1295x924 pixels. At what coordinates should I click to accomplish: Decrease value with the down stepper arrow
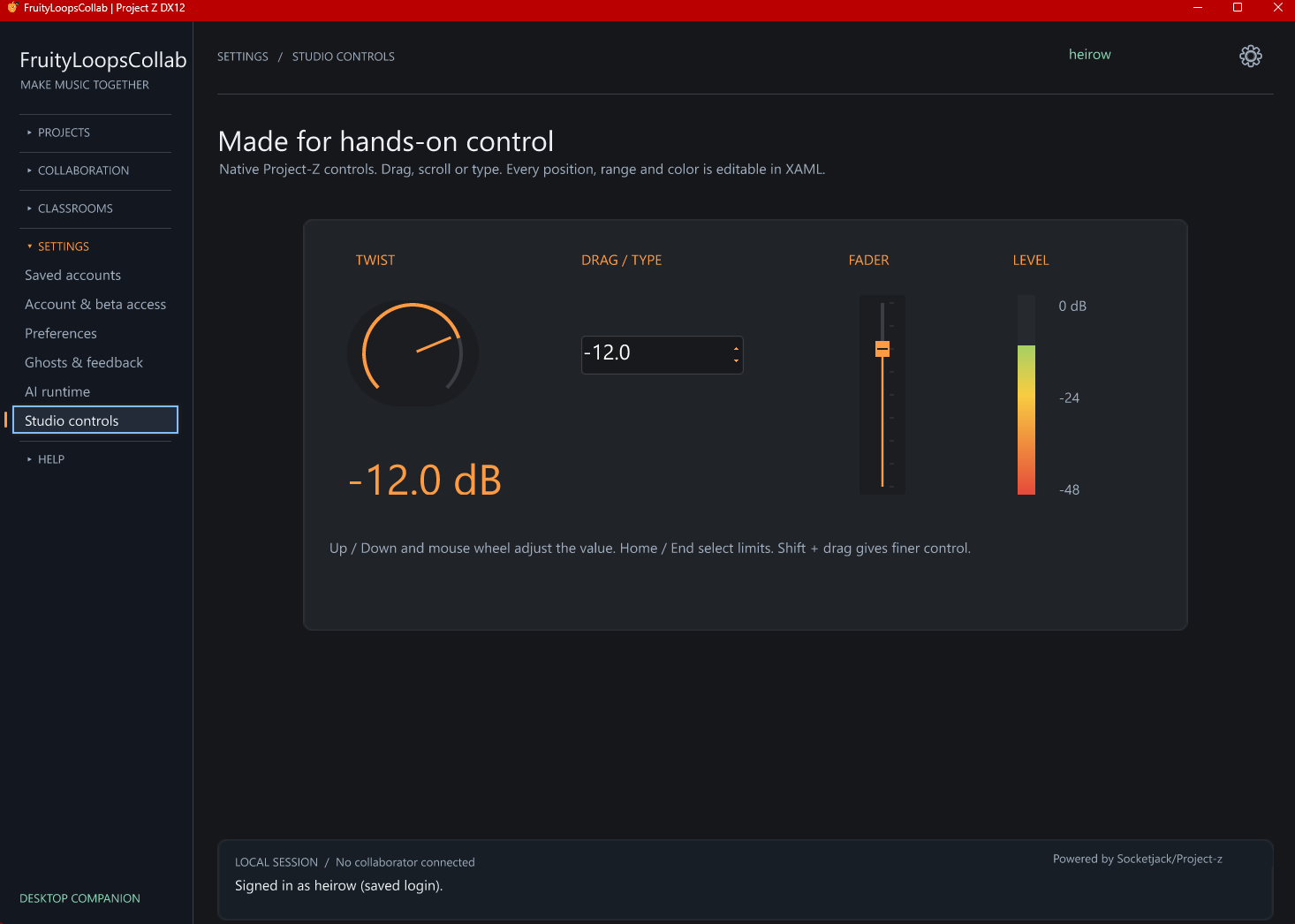(x=737, y=360)
